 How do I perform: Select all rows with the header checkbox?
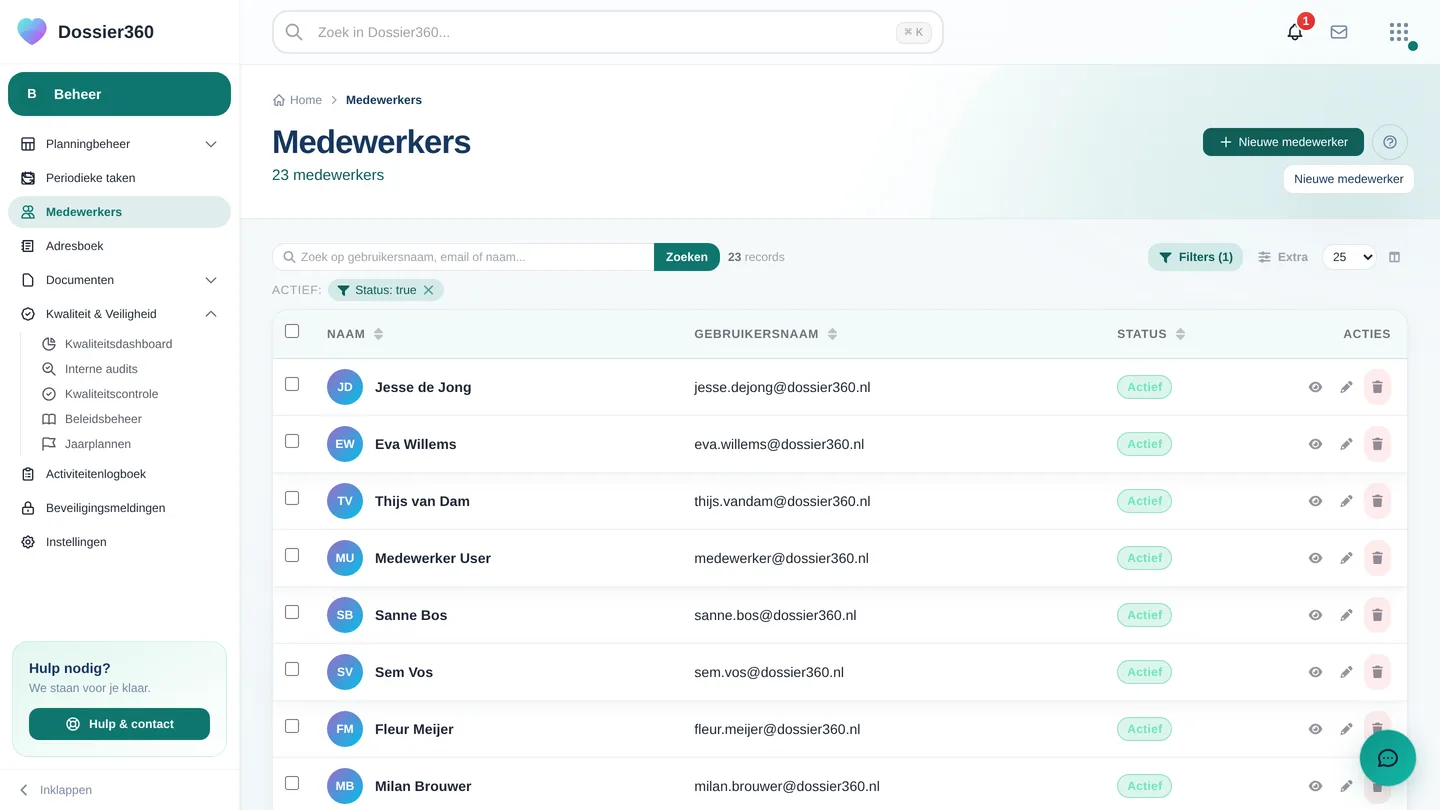(292, 331)
